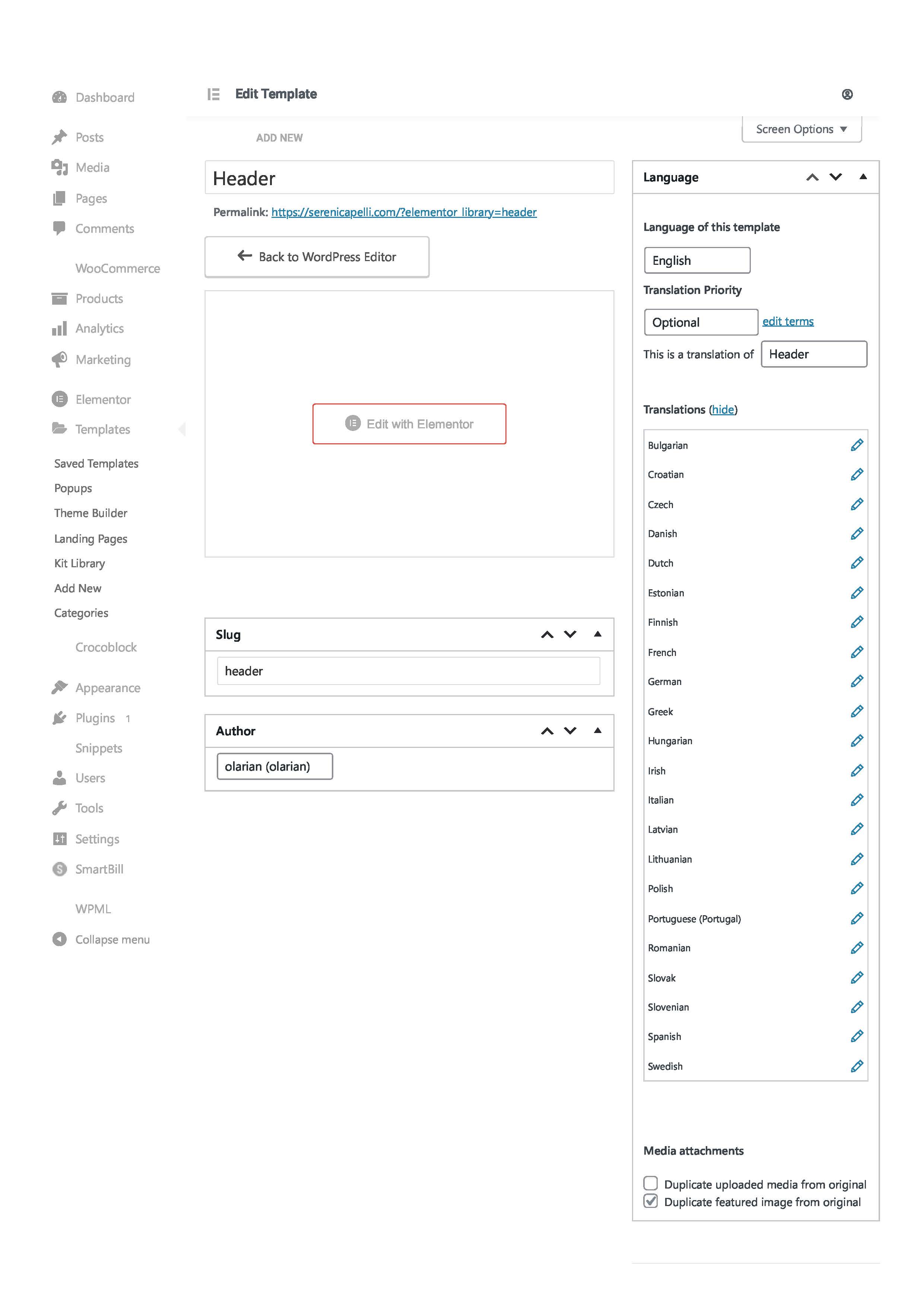The image size is (924, 1307).
Task: Click the user account icon in header
Action: point(847,95)
